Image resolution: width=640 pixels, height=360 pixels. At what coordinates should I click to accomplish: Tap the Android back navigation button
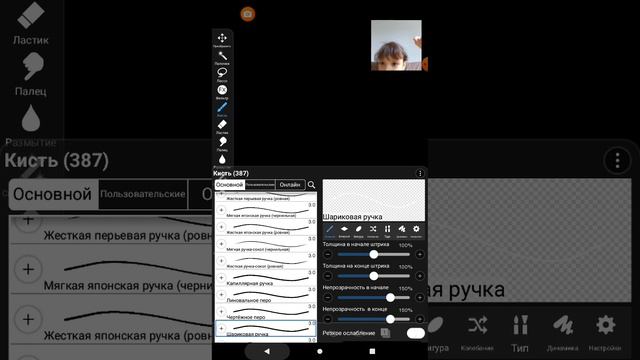click(x=267, y=351)
